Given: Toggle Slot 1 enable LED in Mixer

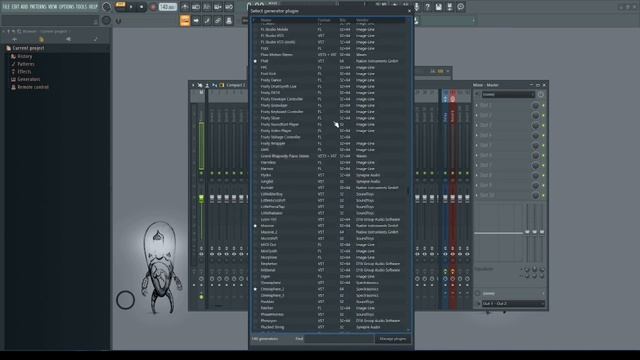Looking at the screenshot, I should pyautogui.click(x=543, y=105).
